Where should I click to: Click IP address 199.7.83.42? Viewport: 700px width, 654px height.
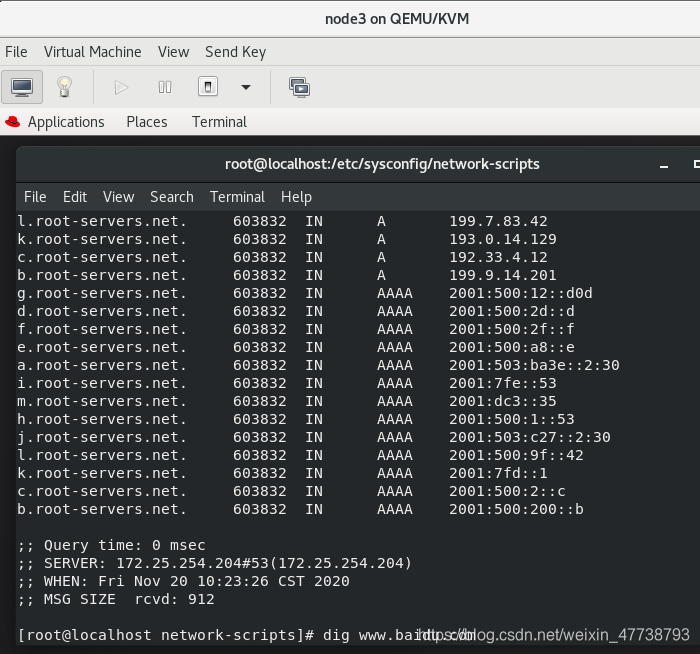point(498,221)
